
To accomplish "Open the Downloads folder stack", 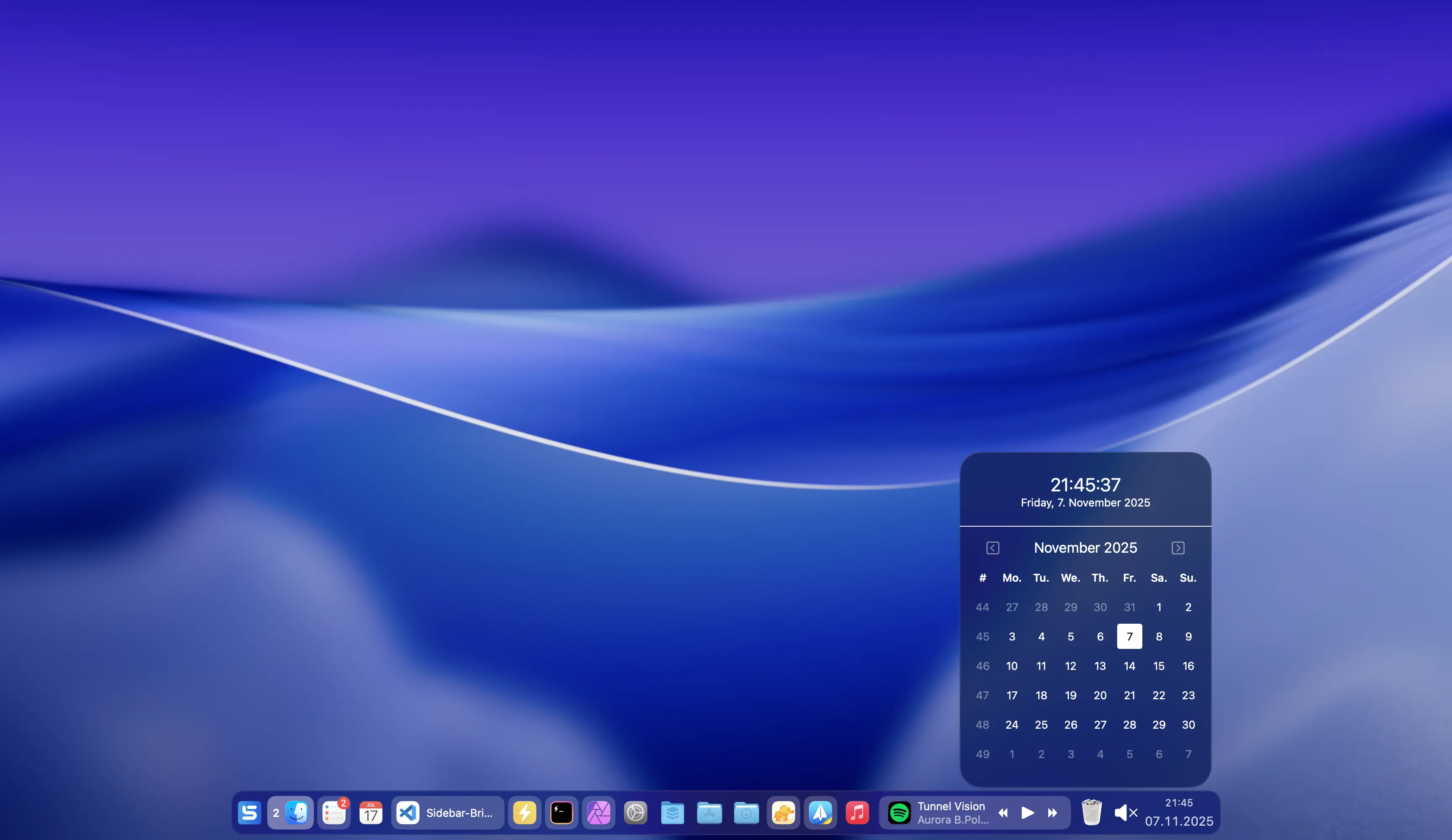I will tap(746, 813).
